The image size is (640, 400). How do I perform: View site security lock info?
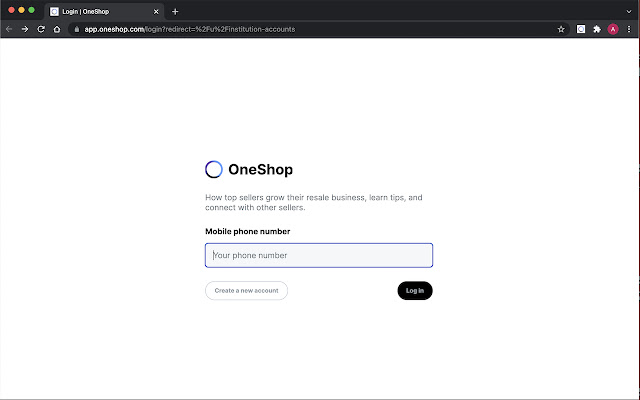point(77,29)
